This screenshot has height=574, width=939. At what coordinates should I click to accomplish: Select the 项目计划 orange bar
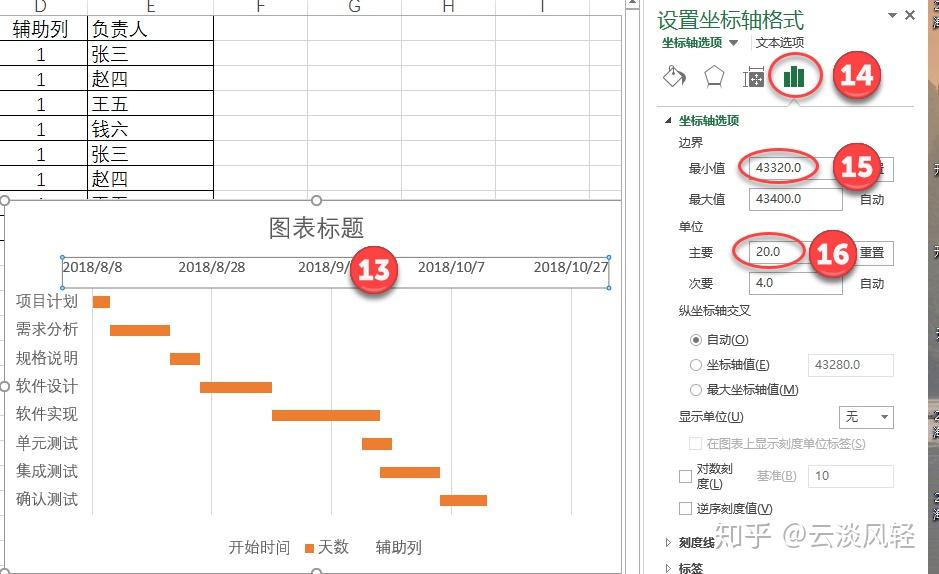coord(101,302)
